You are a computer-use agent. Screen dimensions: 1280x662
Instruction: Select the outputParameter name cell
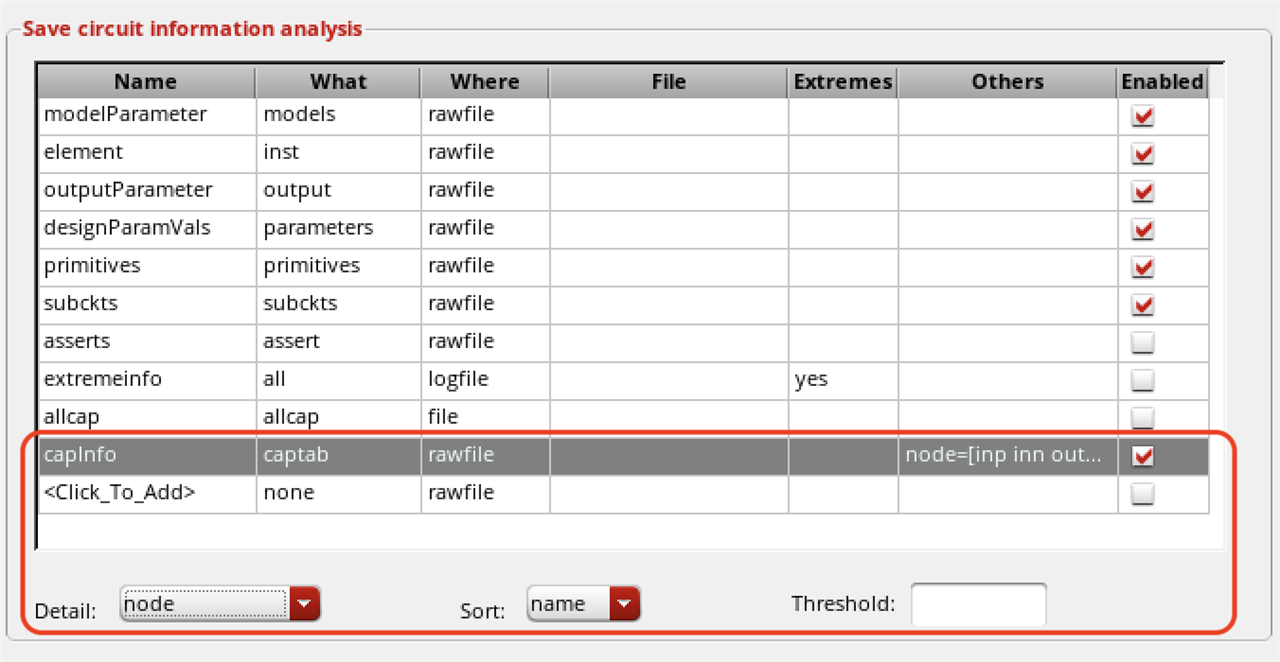[147, 191]
